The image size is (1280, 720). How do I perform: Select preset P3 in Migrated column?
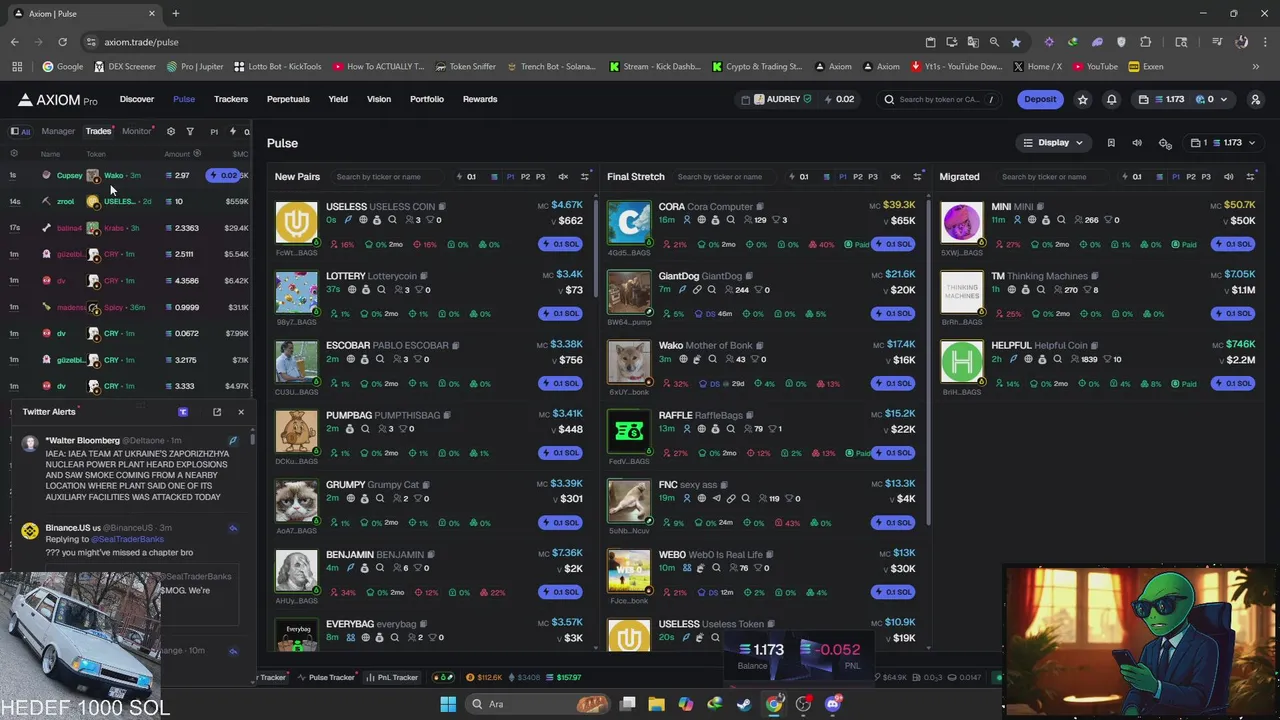[x=1205, y=177]
